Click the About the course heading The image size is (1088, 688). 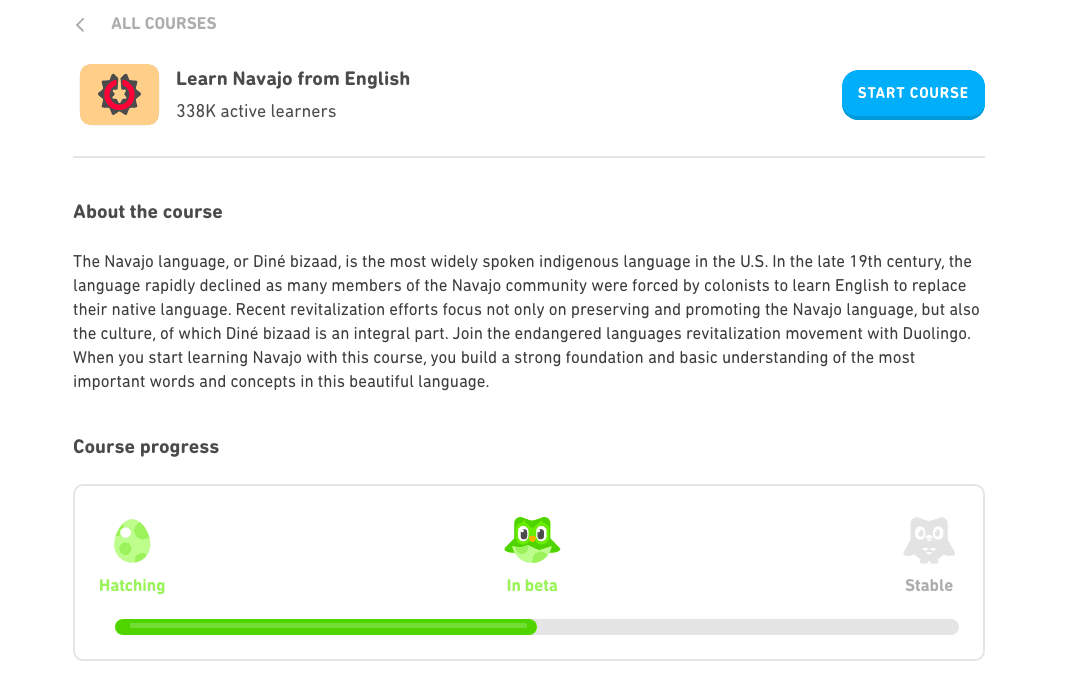148,212
